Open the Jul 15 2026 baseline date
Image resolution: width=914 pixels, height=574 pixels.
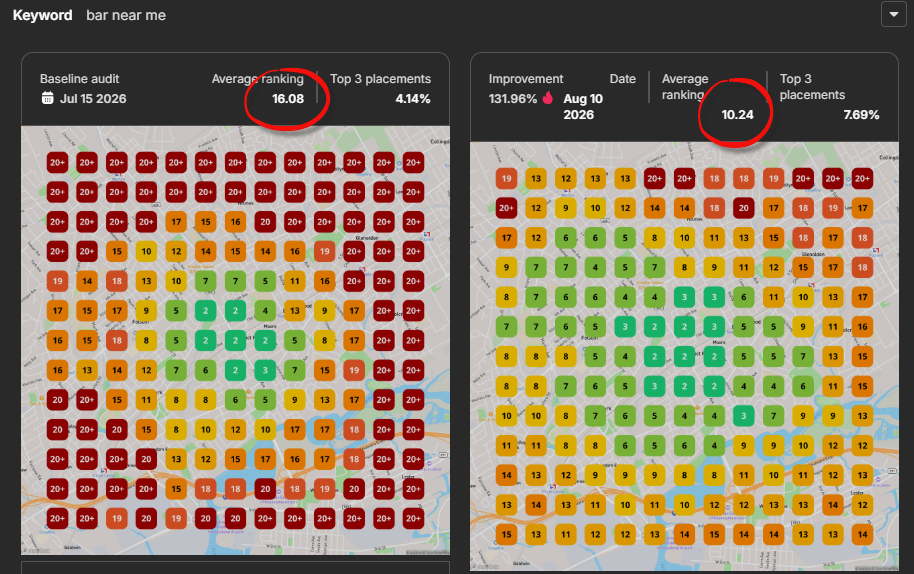click(x=93, y=98)
